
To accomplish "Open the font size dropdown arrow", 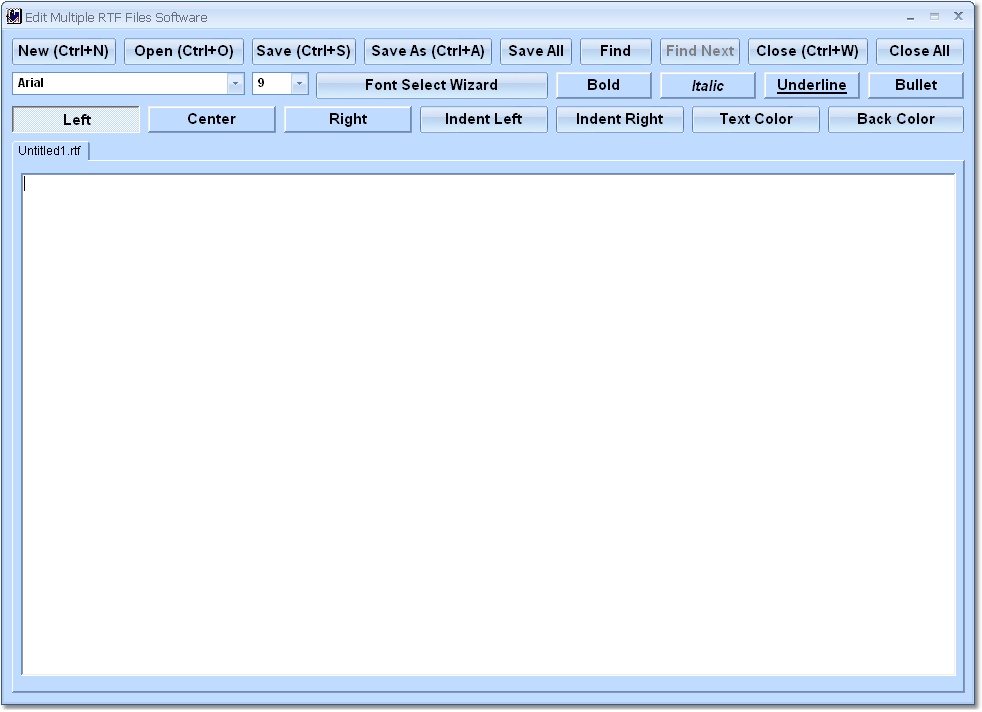I will click(299, 83).
